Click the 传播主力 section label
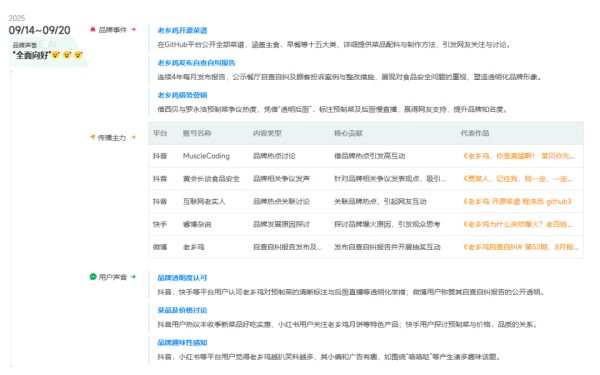This screenshot has width=600, height=375. pos(112,137)
